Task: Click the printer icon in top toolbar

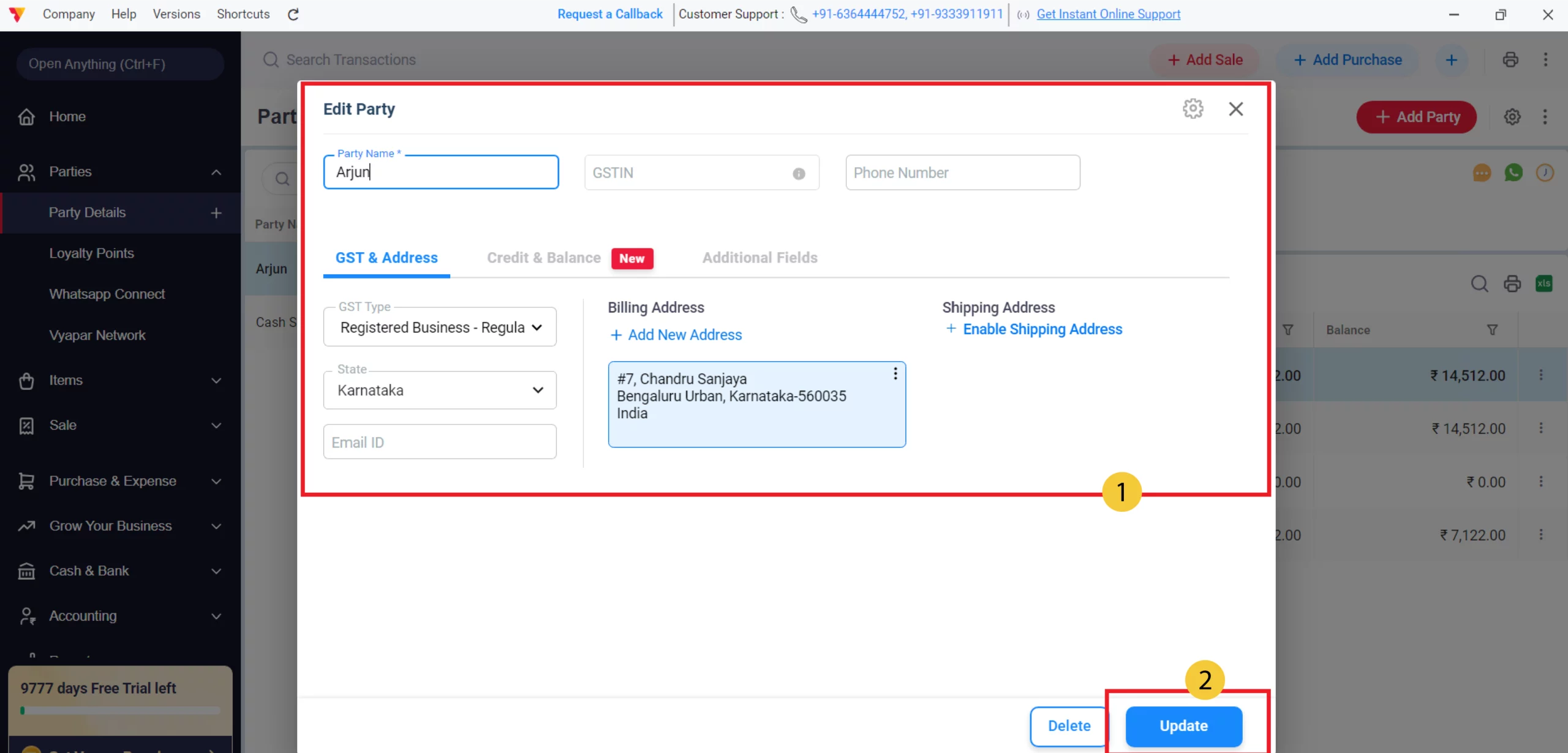Action: point(1510,60)
